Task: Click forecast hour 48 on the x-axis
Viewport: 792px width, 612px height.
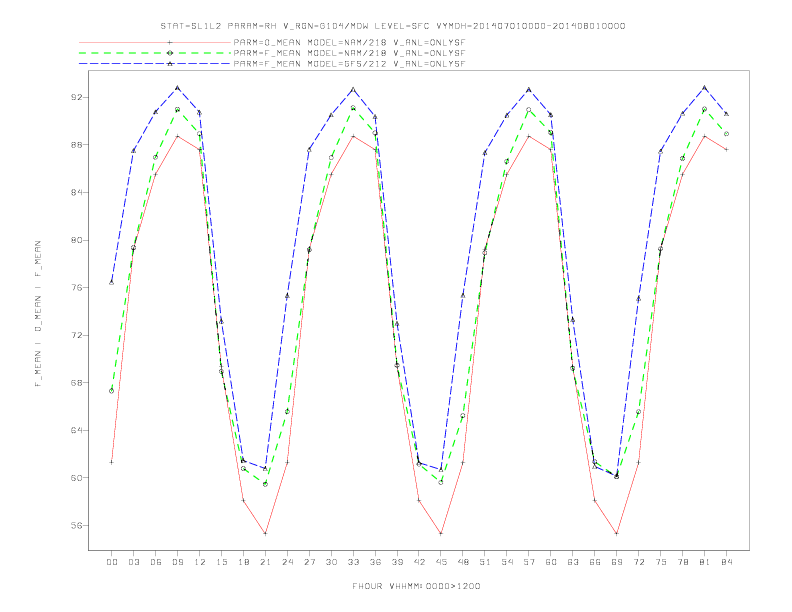Action: tap(463, 562)
